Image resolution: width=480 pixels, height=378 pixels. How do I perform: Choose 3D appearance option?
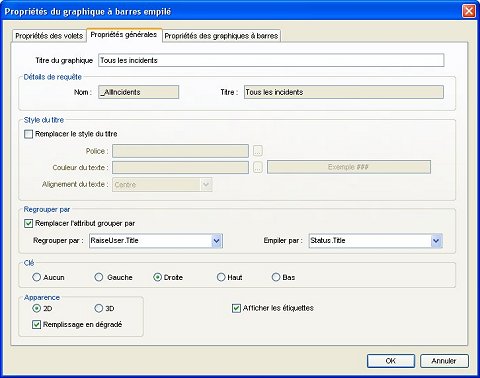[x=99, y=308]
